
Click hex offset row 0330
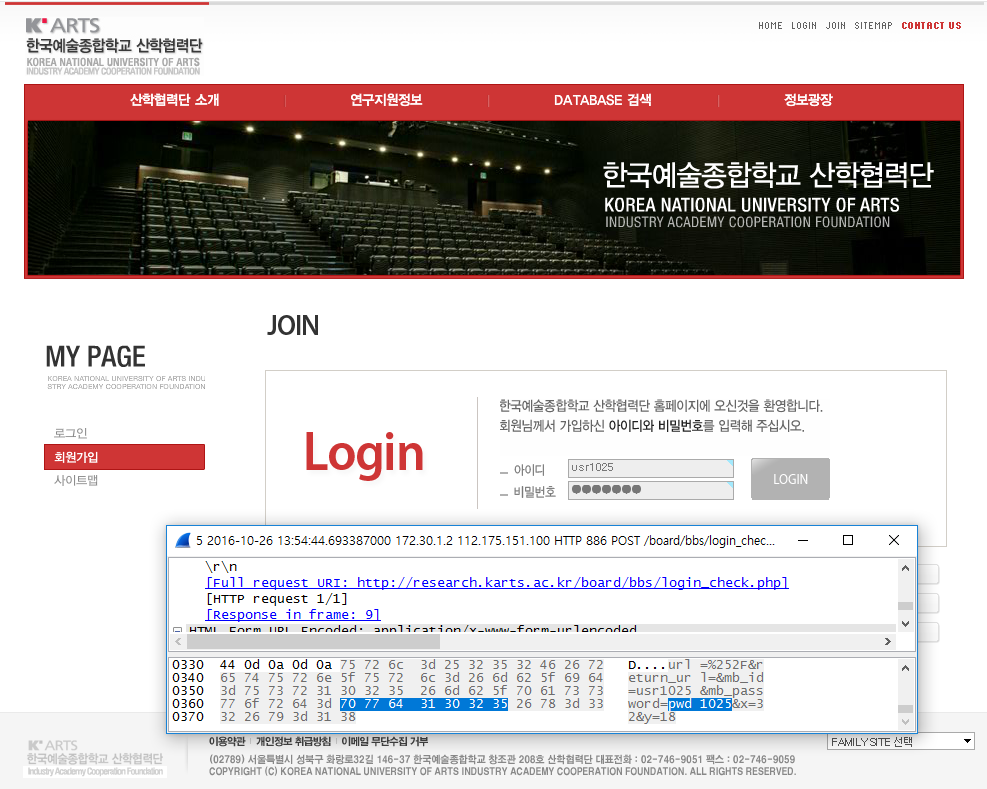pos(188,665)
